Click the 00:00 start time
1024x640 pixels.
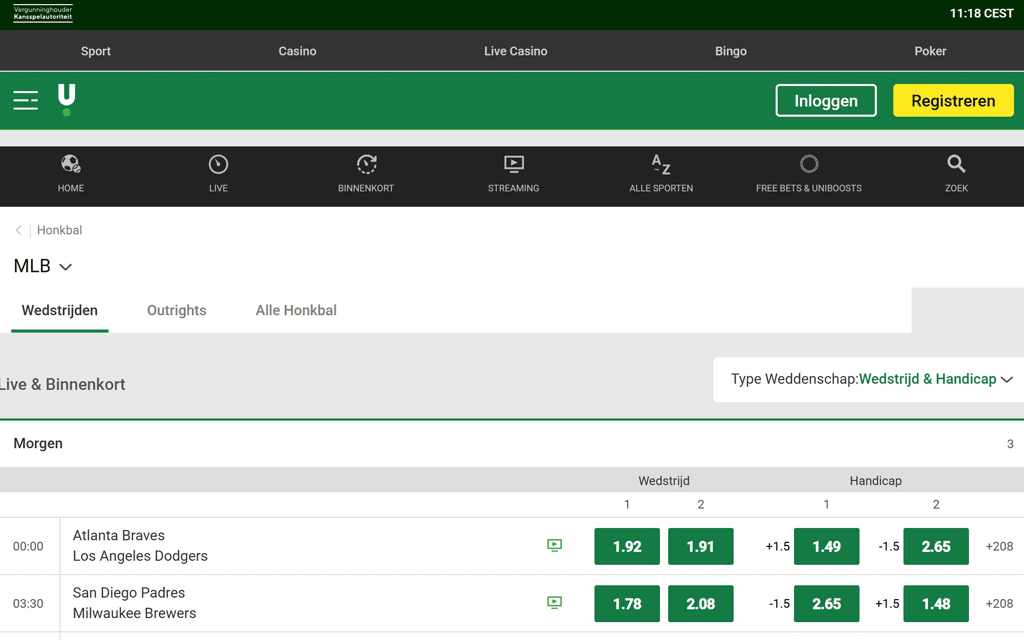pyautogui.click(x=28, y=547)
